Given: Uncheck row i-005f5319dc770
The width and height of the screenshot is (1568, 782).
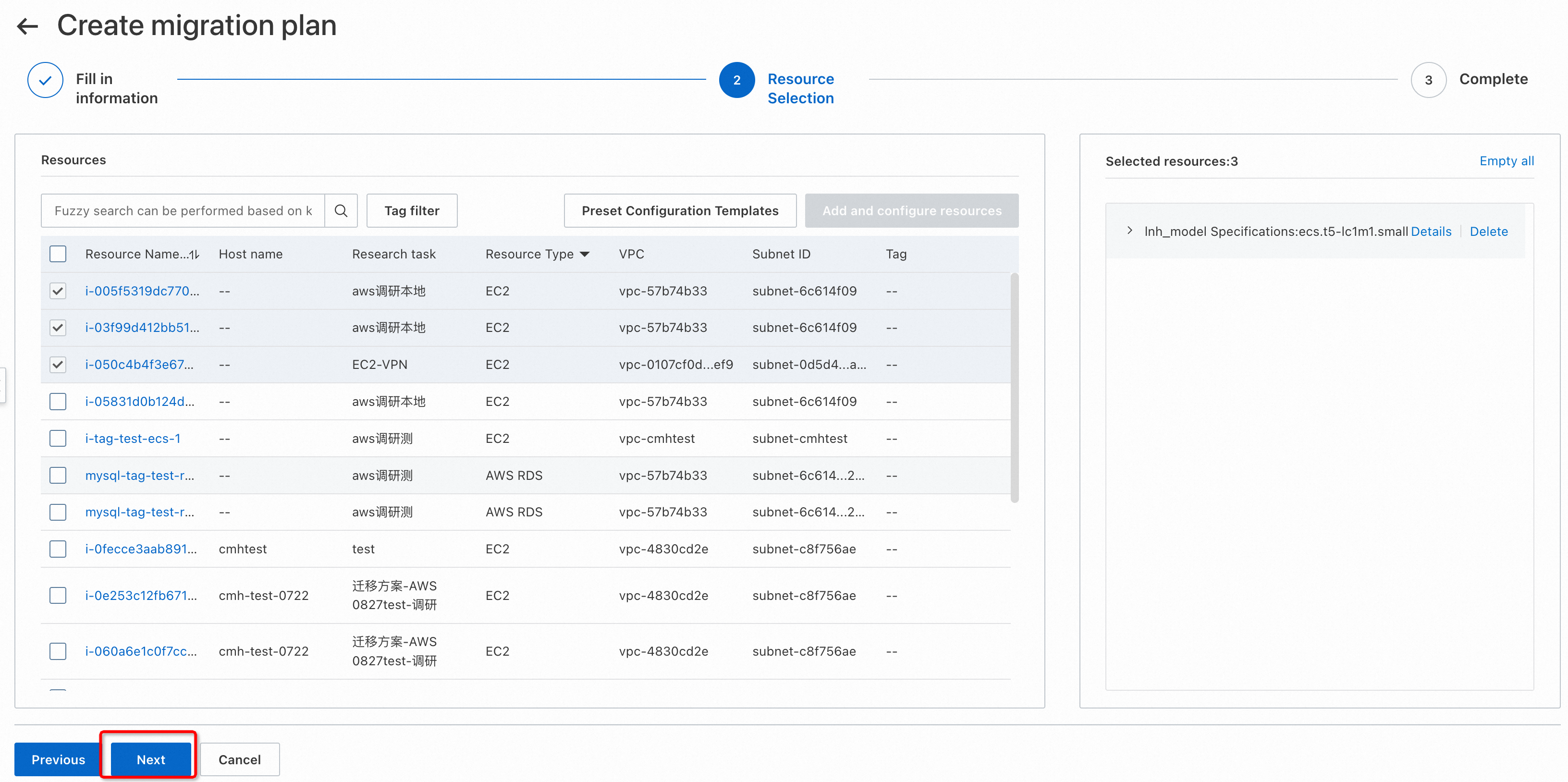Looking at the screenshot, I should click(x=58, y=291).
